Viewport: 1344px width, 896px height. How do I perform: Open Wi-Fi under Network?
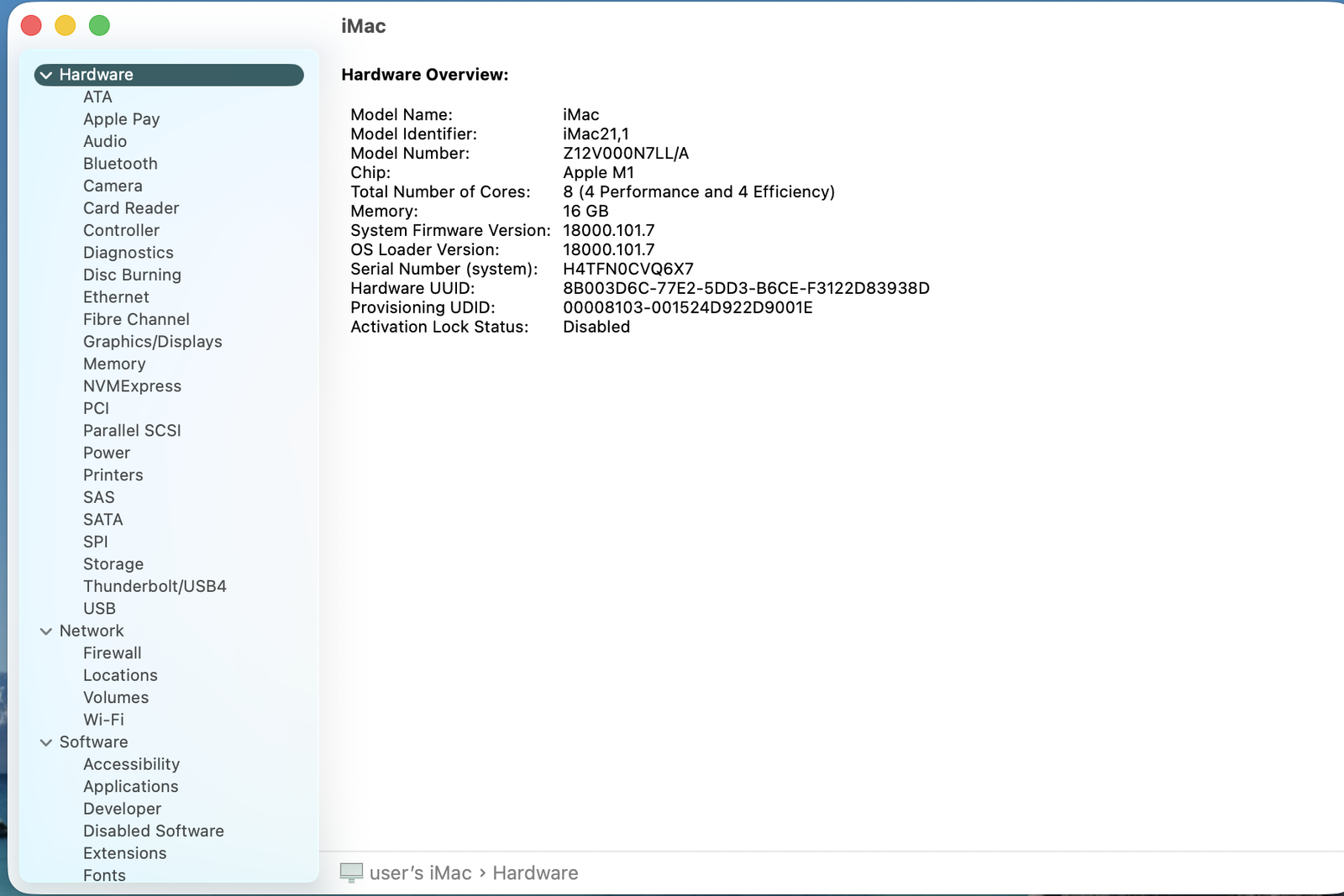coord(103,720)
